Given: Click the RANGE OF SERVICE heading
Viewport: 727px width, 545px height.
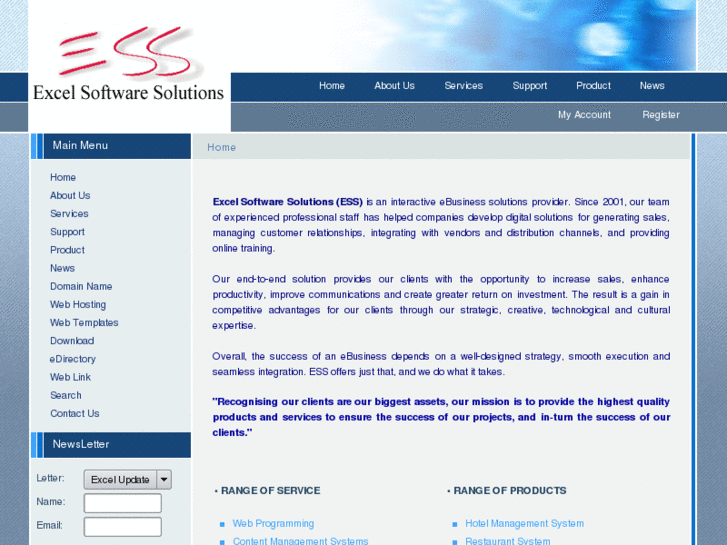Looking at the screenshot, I should (270, 491).
